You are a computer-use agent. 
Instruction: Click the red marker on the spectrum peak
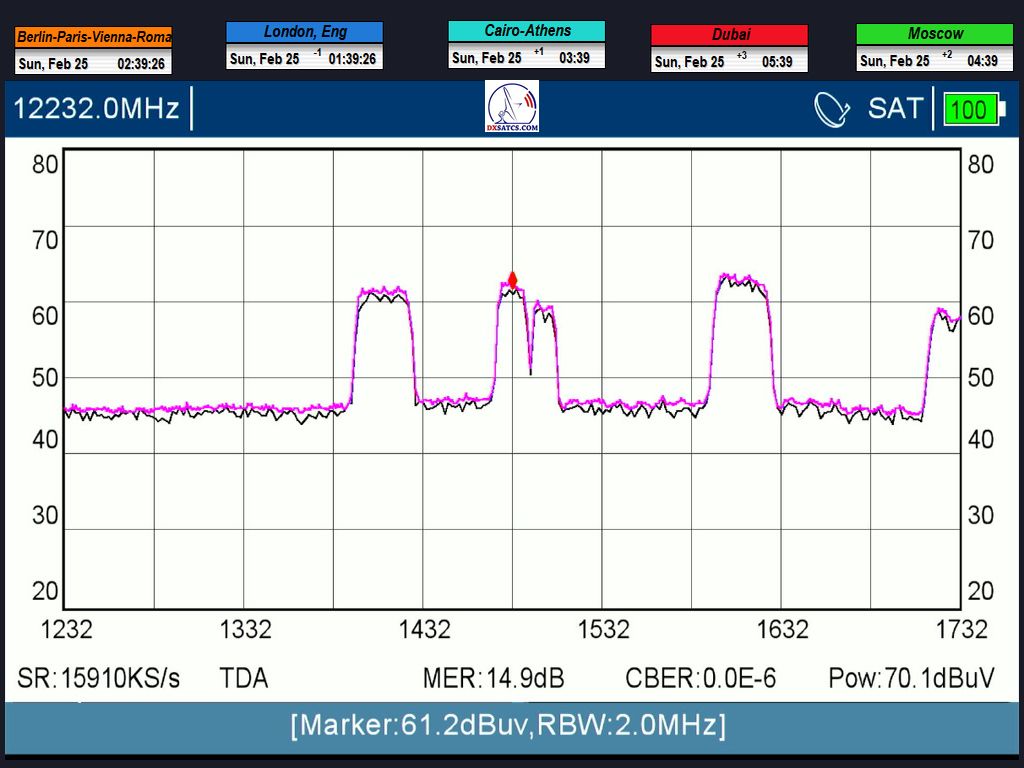click(513, 279)
